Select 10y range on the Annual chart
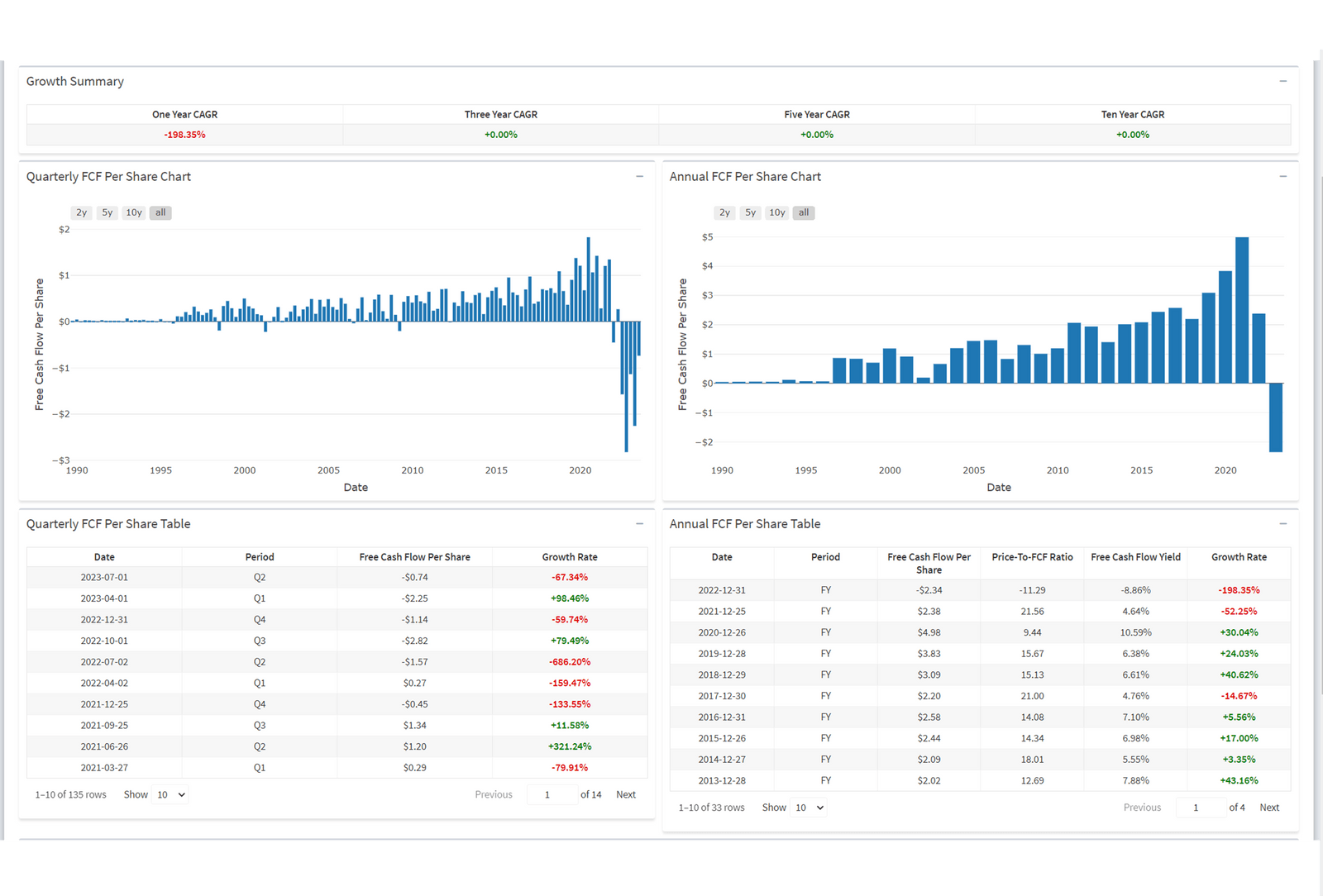1323x896 pixels. [776, 212]
